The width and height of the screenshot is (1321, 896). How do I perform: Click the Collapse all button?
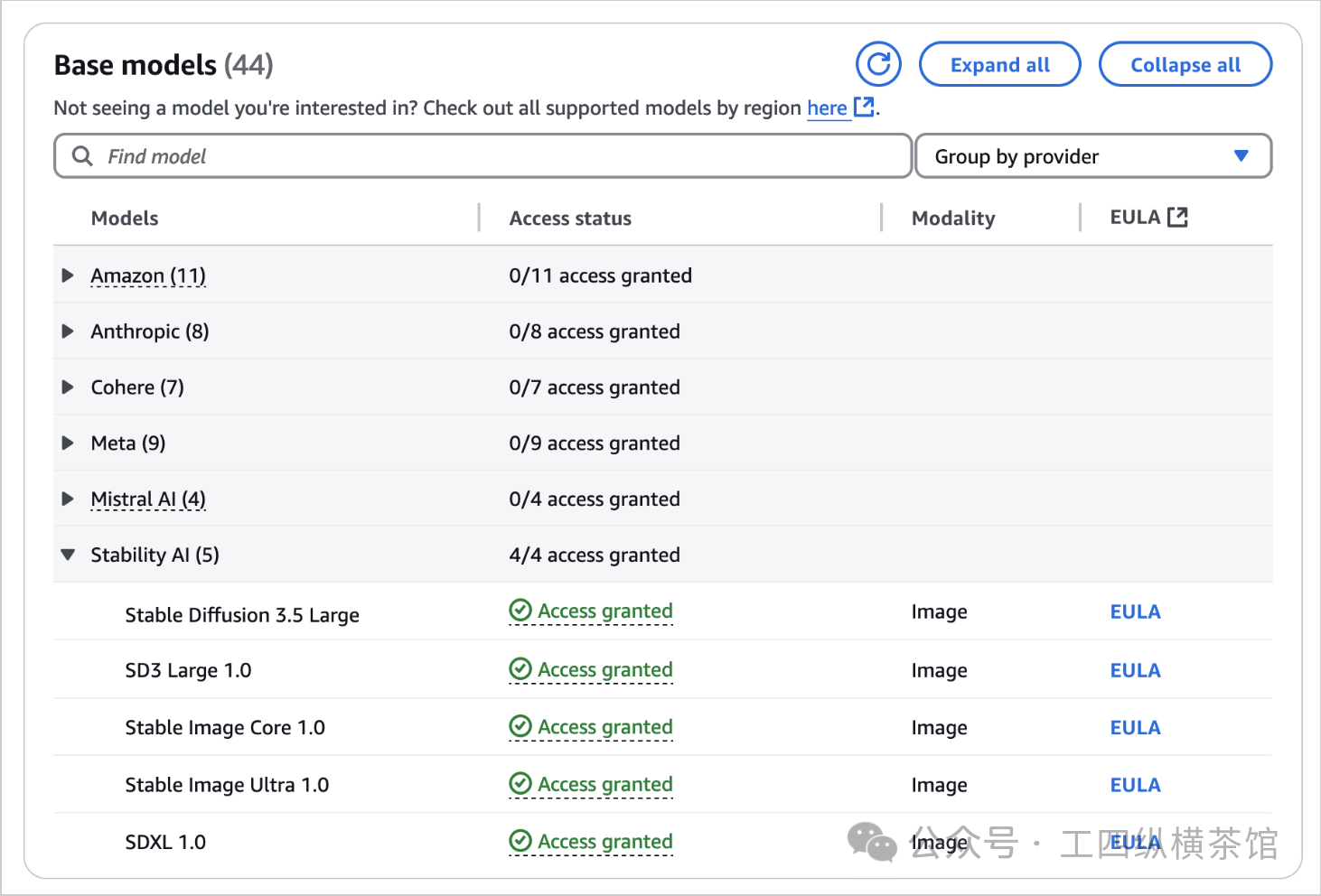(x=1185, y=65)
